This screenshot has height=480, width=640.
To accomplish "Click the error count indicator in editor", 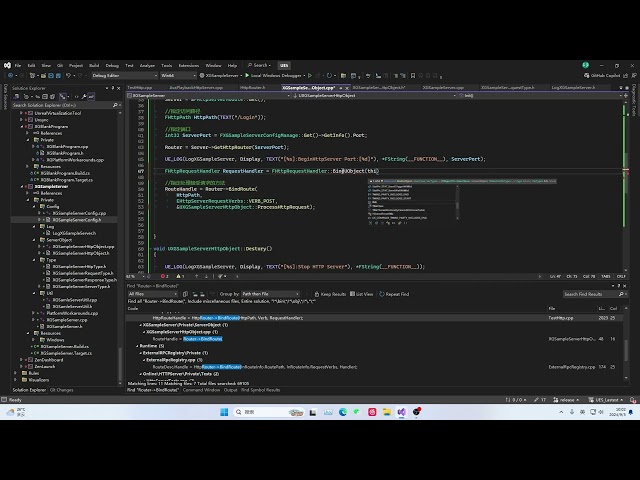I will [164, 276].
